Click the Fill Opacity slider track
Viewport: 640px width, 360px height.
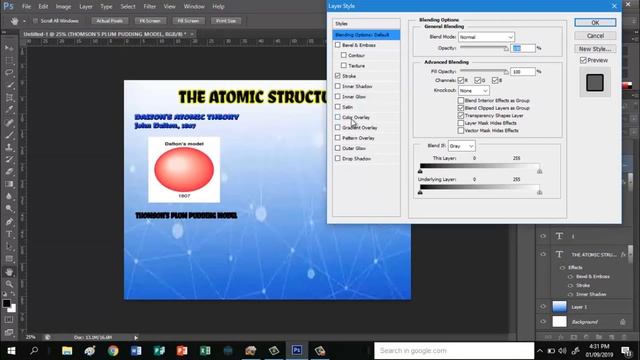pos(484,72)
